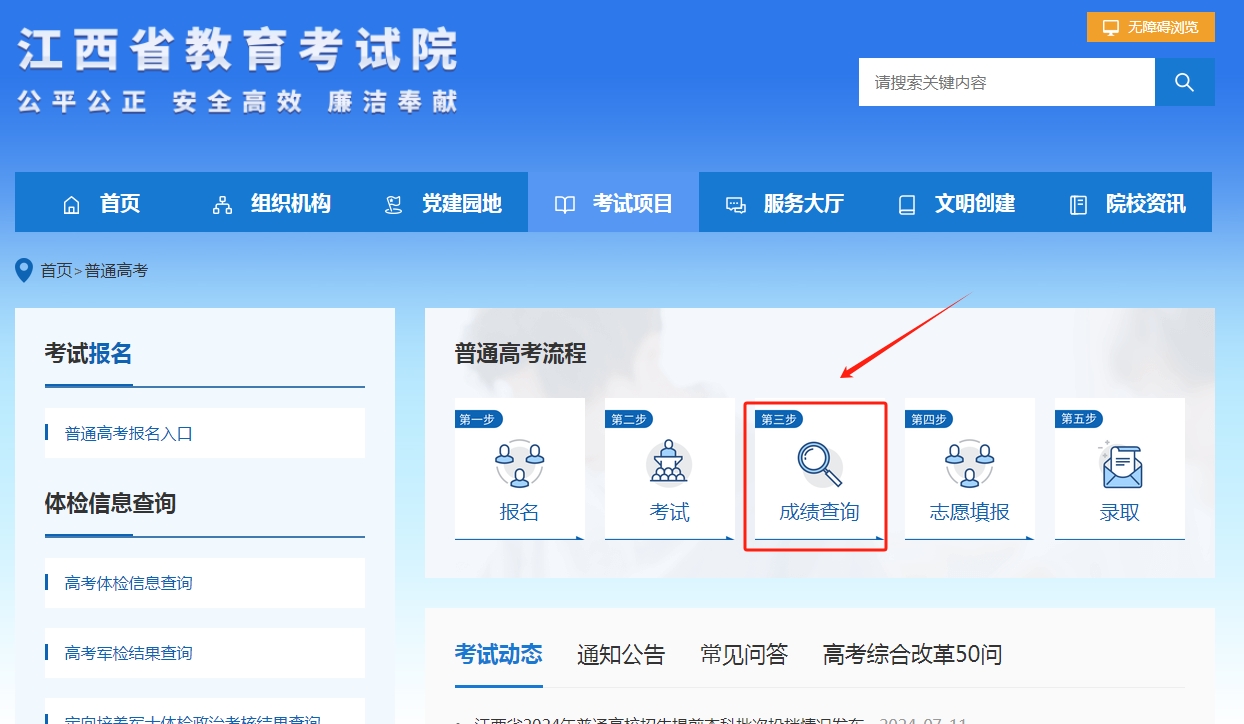
Task: Click the 普通高考 breadcrumb text
Action: pyautogui.click(x=116, y=271)
